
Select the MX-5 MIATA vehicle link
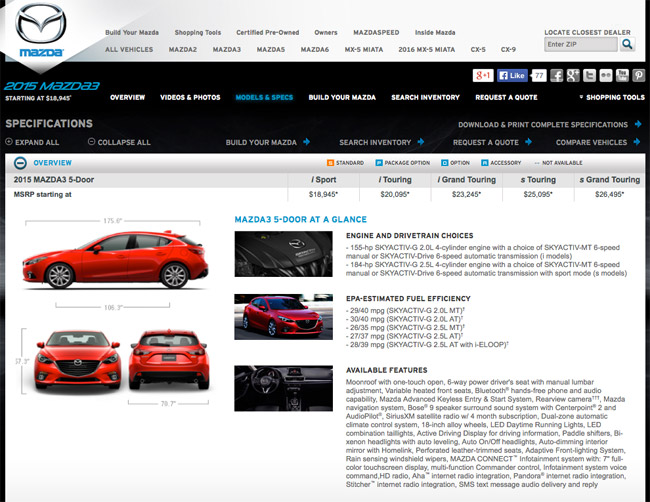[x=364, y=49]
